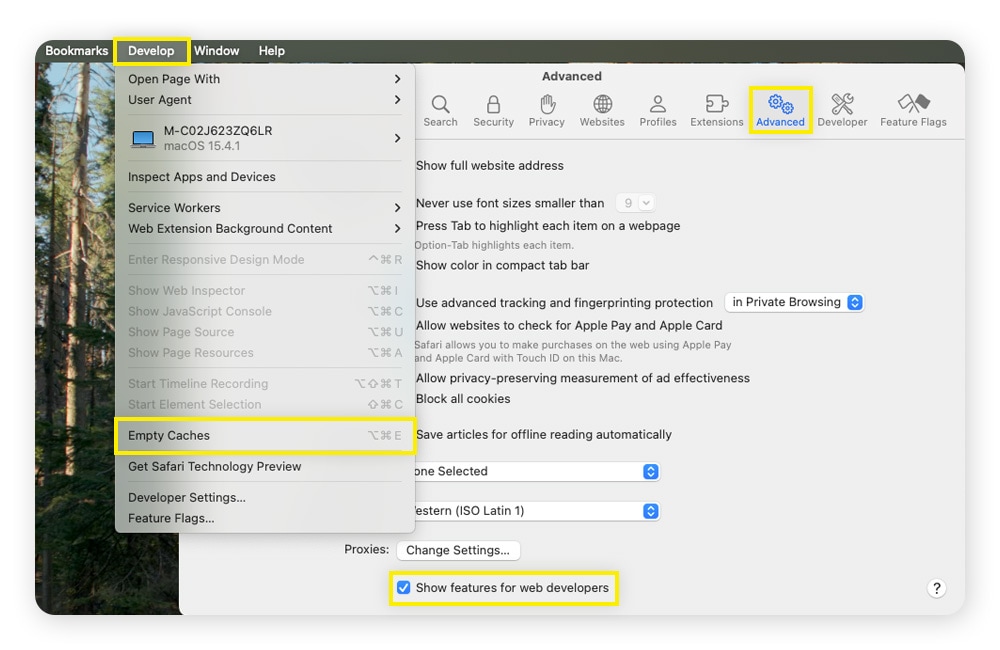Open the in Private Browsing popup
The height and width of the screenshot is (650, 1000).
point(795,302)
